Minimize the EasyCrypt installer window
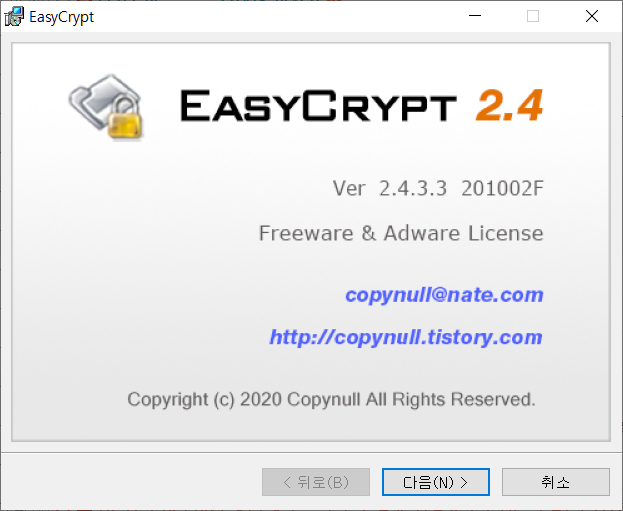The image size is (623, 511). click(475, 16)
